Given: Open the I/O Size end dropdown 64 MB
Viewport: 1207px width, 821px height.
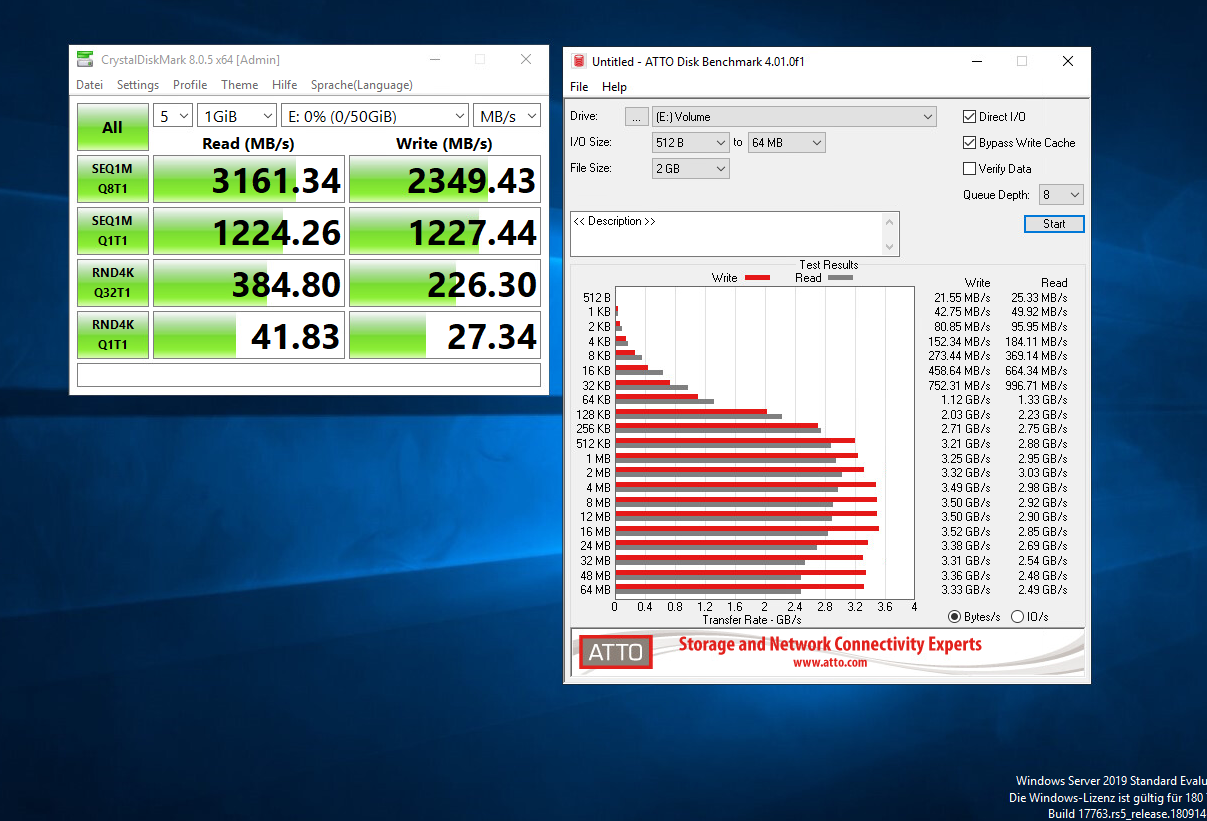Looking at the screenshot, I should [786, 143].
